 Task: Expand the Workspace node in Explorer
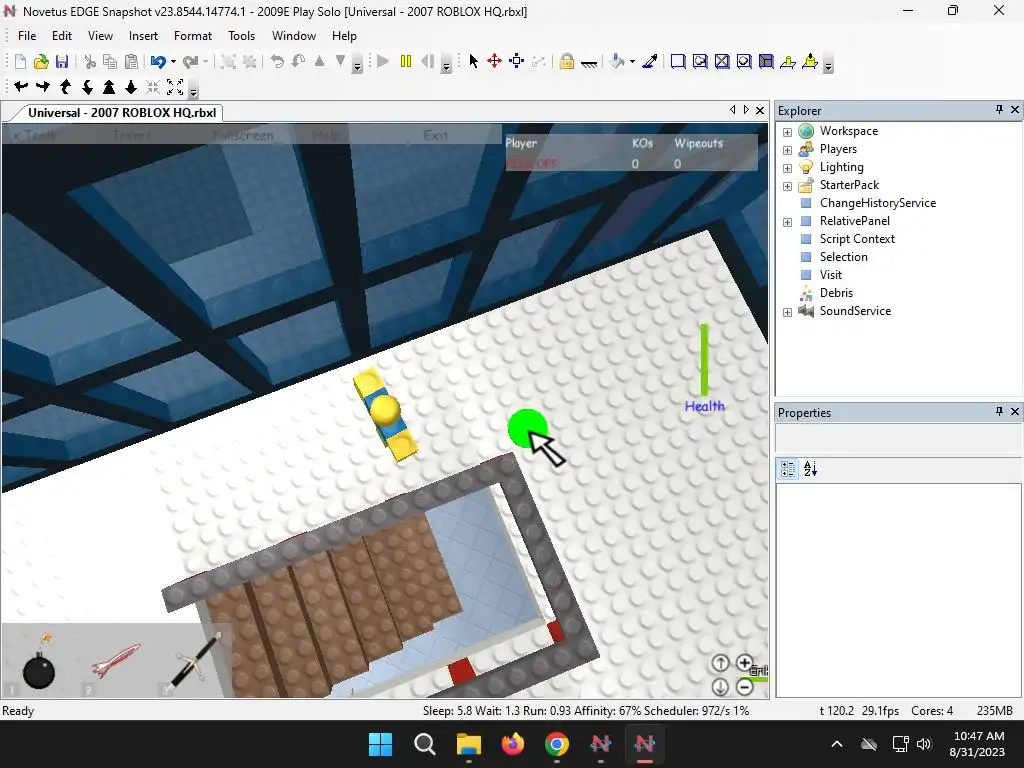pyautogui.click(x=788, y=132)
